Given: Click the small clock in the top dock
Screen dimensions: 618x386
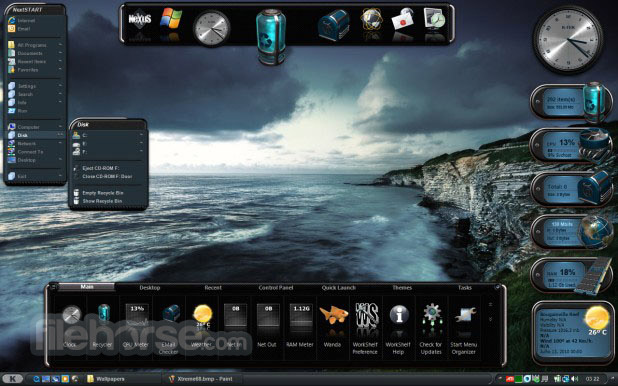Looking at the screenshot, I should [211, 28].
